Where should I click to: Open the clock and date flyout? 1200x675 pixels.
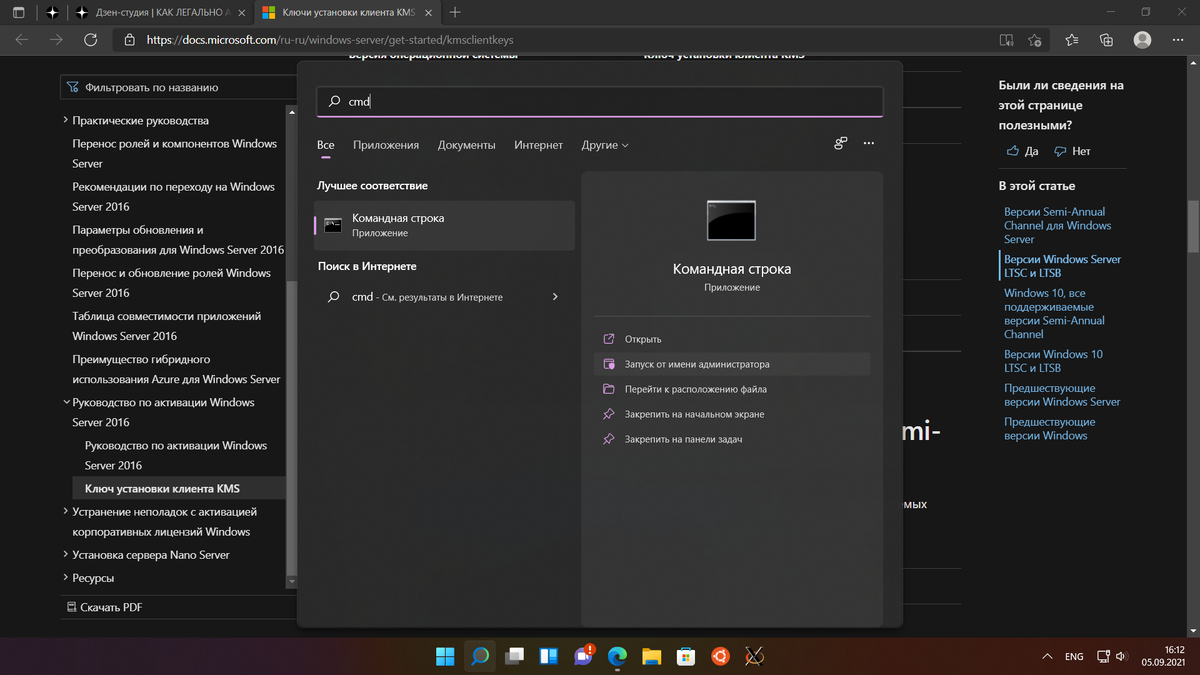1163,656
